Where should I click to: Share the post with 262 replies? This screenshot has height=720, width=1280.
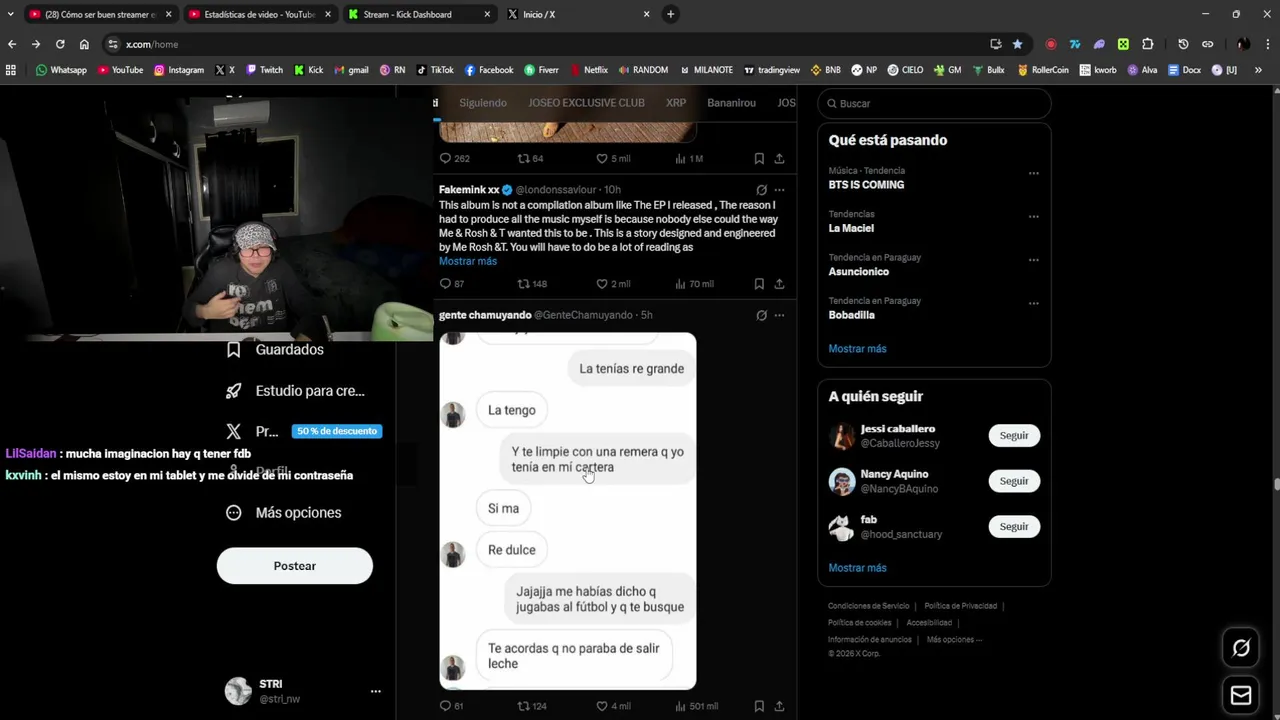(779, 158)
